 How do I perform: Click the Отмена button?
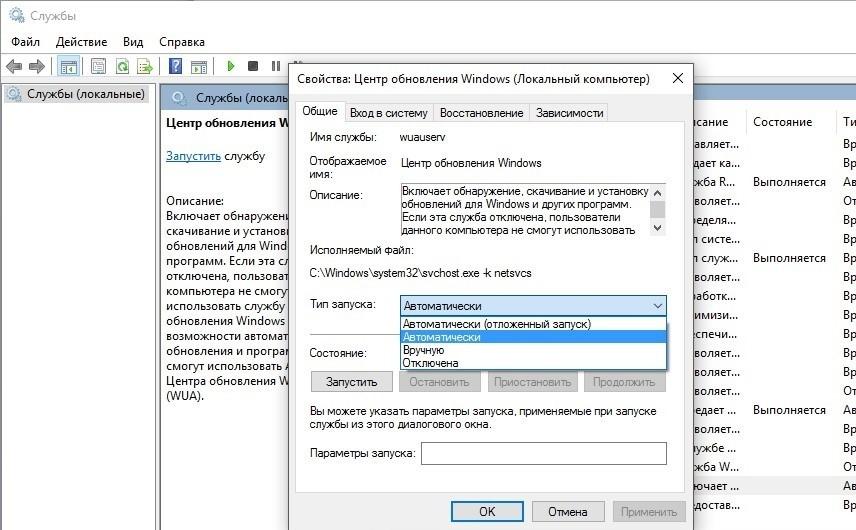(x=568, y=511)
